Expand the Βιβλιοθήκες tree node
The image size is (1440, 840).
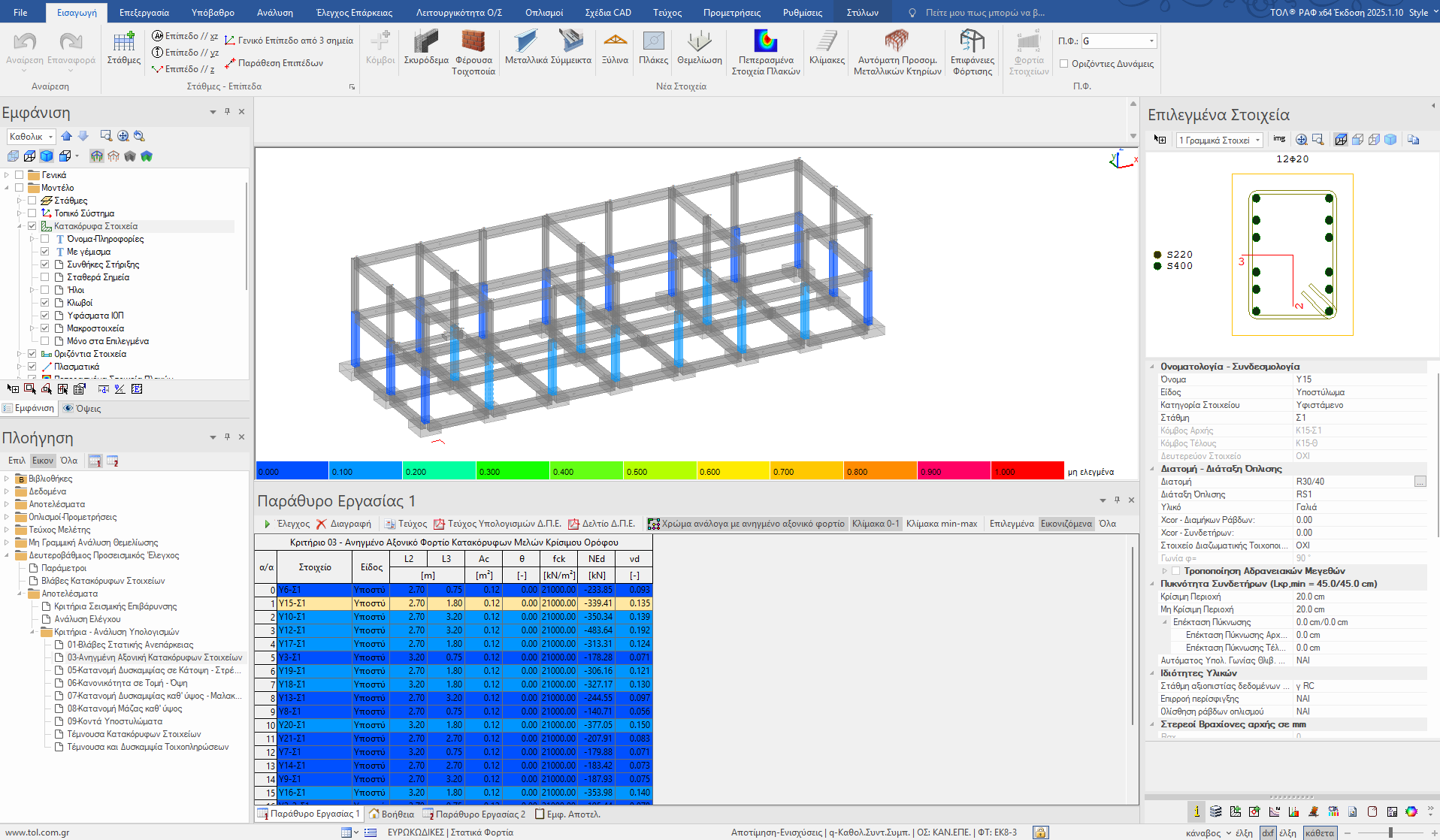pyautogui.click(x=7, y=479)
